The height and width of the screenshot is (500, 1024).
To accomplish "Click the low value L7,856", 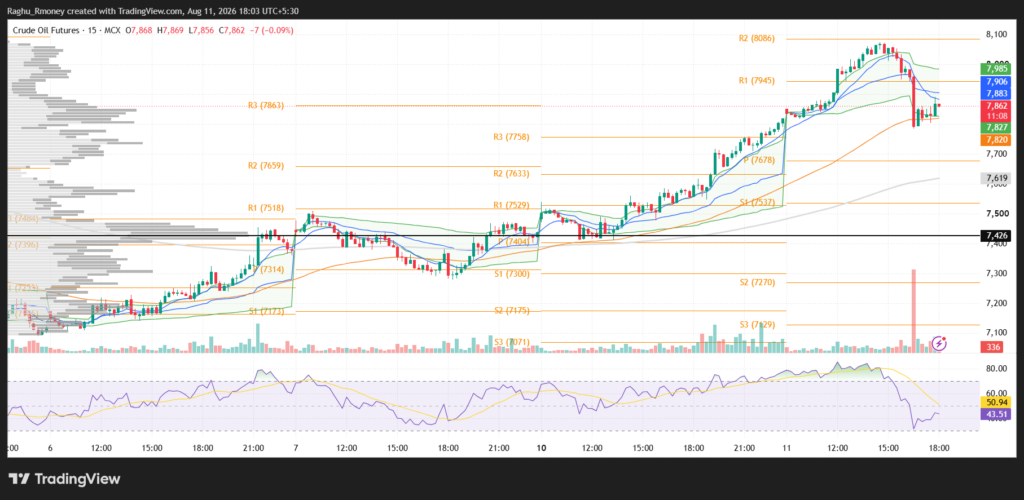I will [200, 31].
